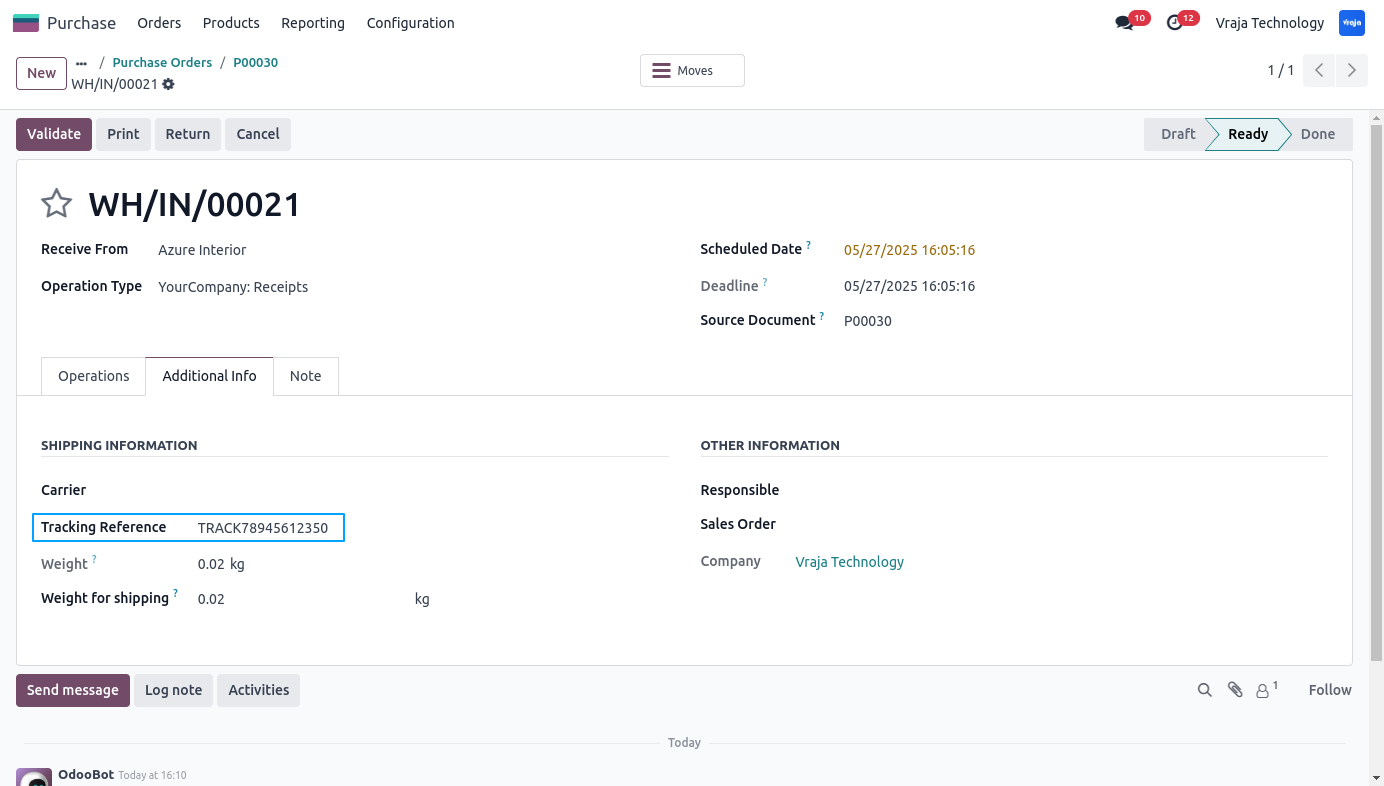Screen dimensions: 1384x786
Task: Attach files using paperclip icon
Action: pyautogui.click(x=1235, y=690)
